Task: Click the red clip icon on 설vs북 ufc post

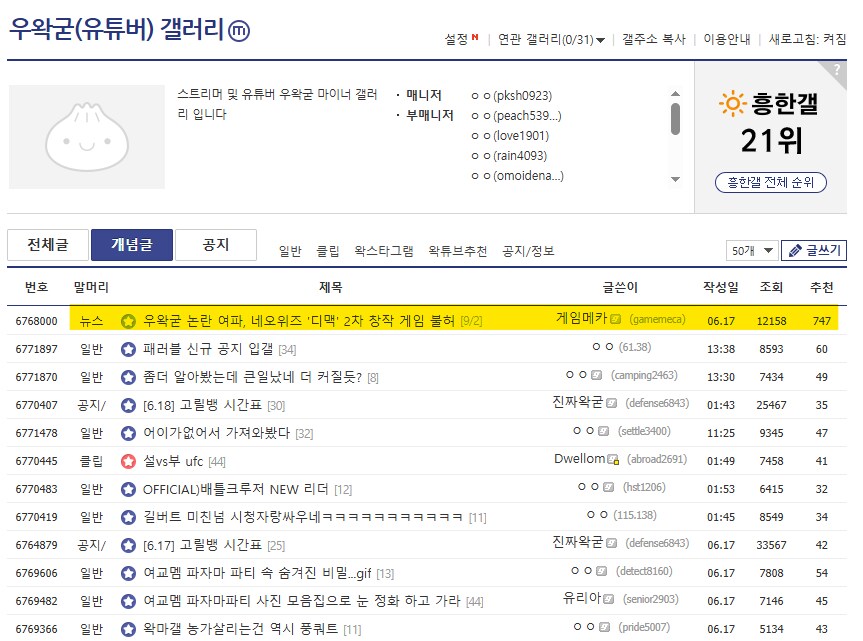Action: coord(126,460)
